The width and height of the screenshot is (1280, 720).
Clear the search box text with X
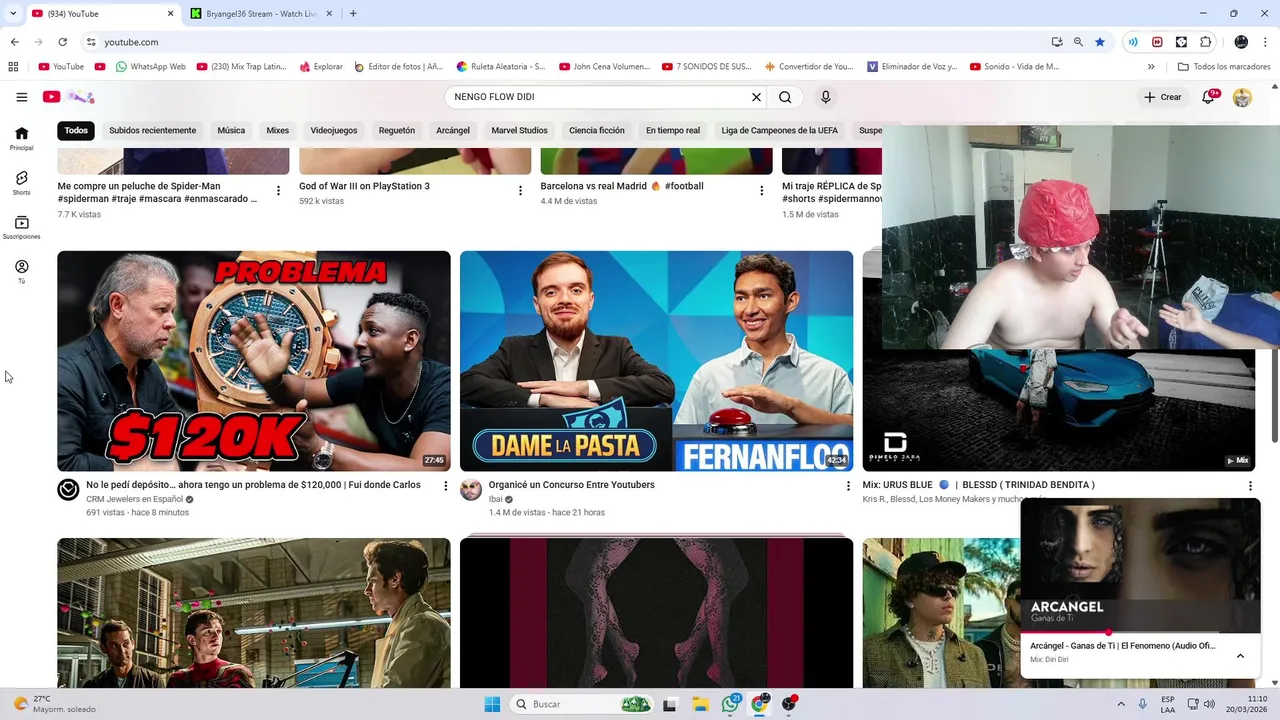(x=756, y=97)
